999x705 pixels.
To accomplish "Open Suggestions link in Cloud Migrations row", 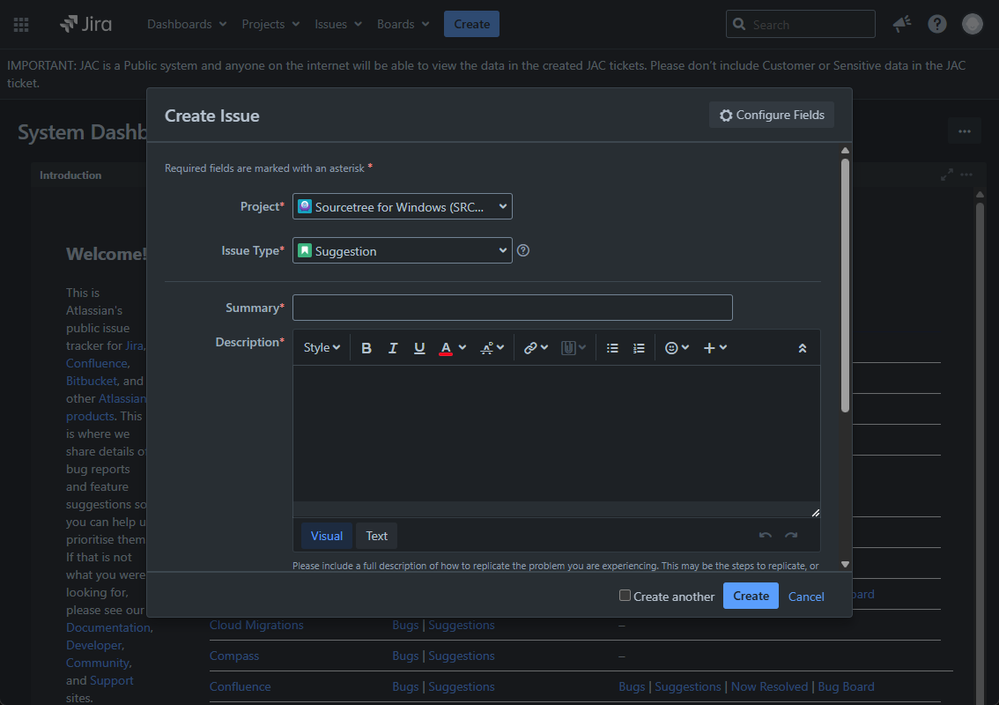I will [461, 625].
